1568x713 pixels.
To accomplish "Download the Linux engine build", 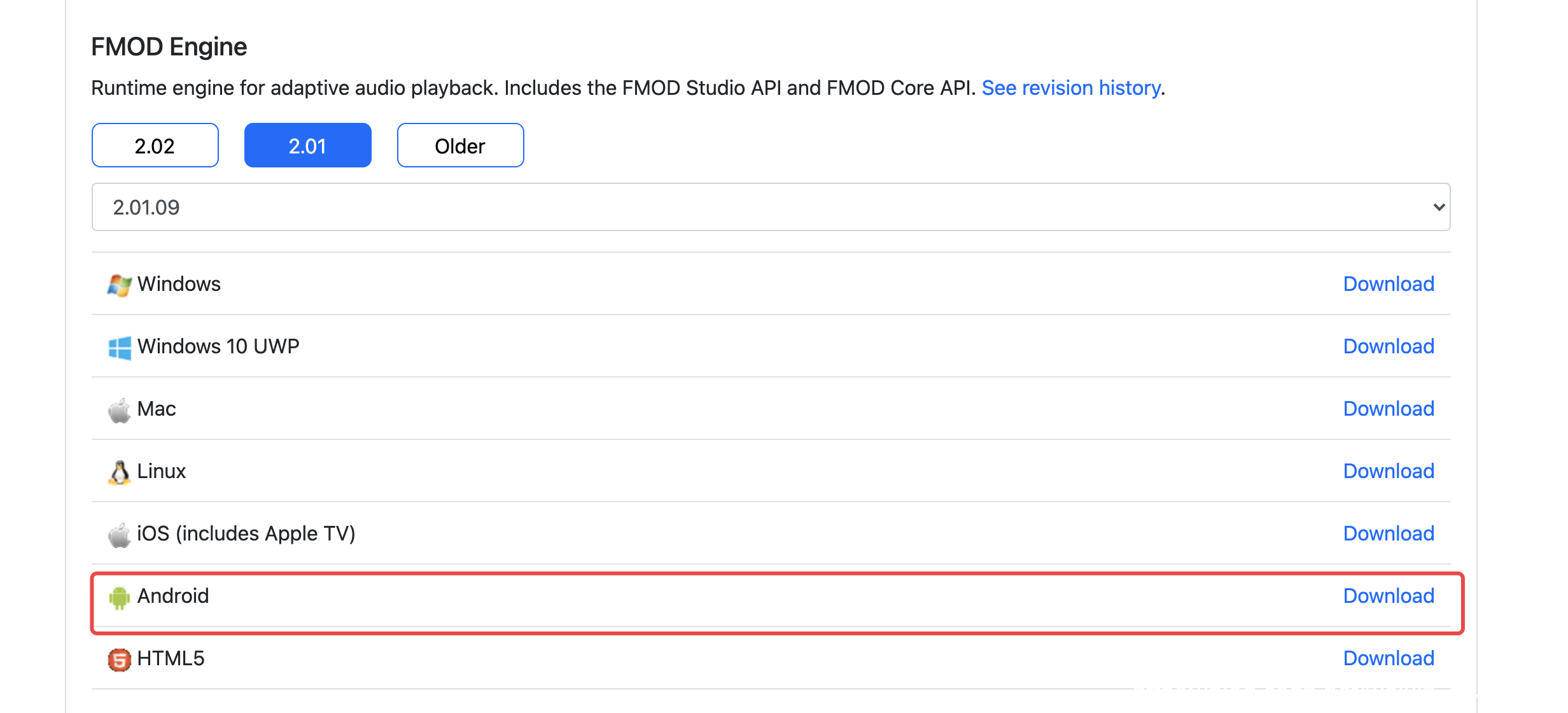I will tap(1388, 471).
